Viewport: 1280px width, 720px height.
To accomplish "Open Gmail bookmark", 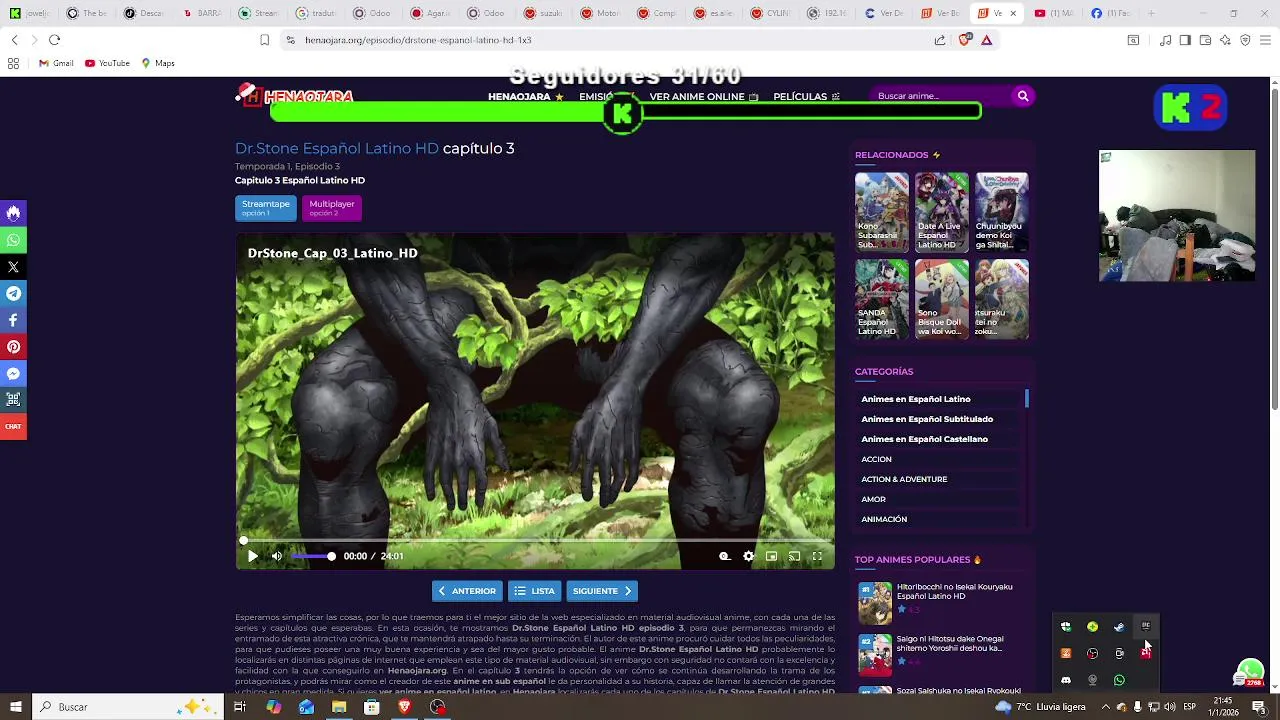I will click(x=56, y=63).
